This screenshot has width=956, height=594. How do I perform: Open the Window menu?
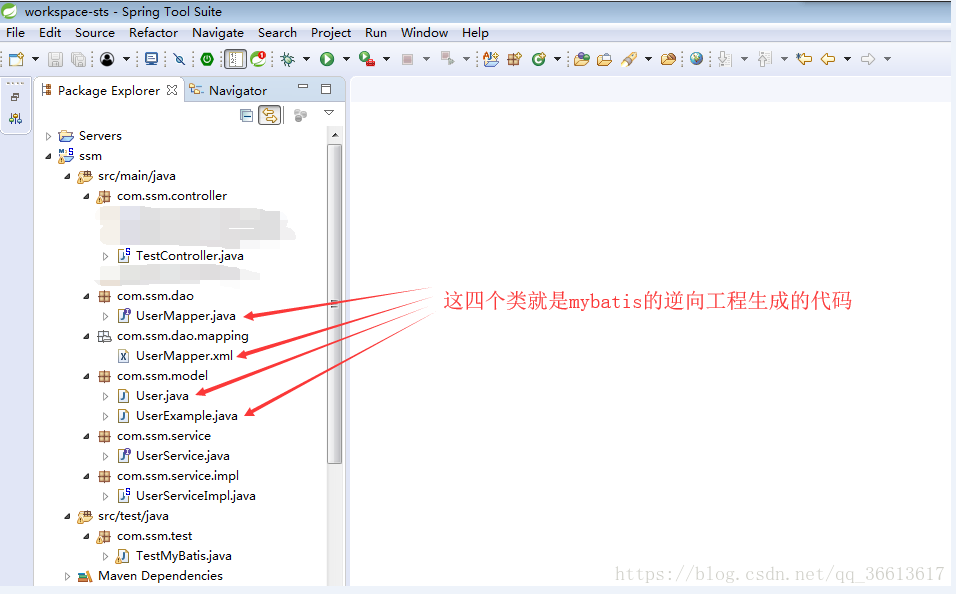424,33
